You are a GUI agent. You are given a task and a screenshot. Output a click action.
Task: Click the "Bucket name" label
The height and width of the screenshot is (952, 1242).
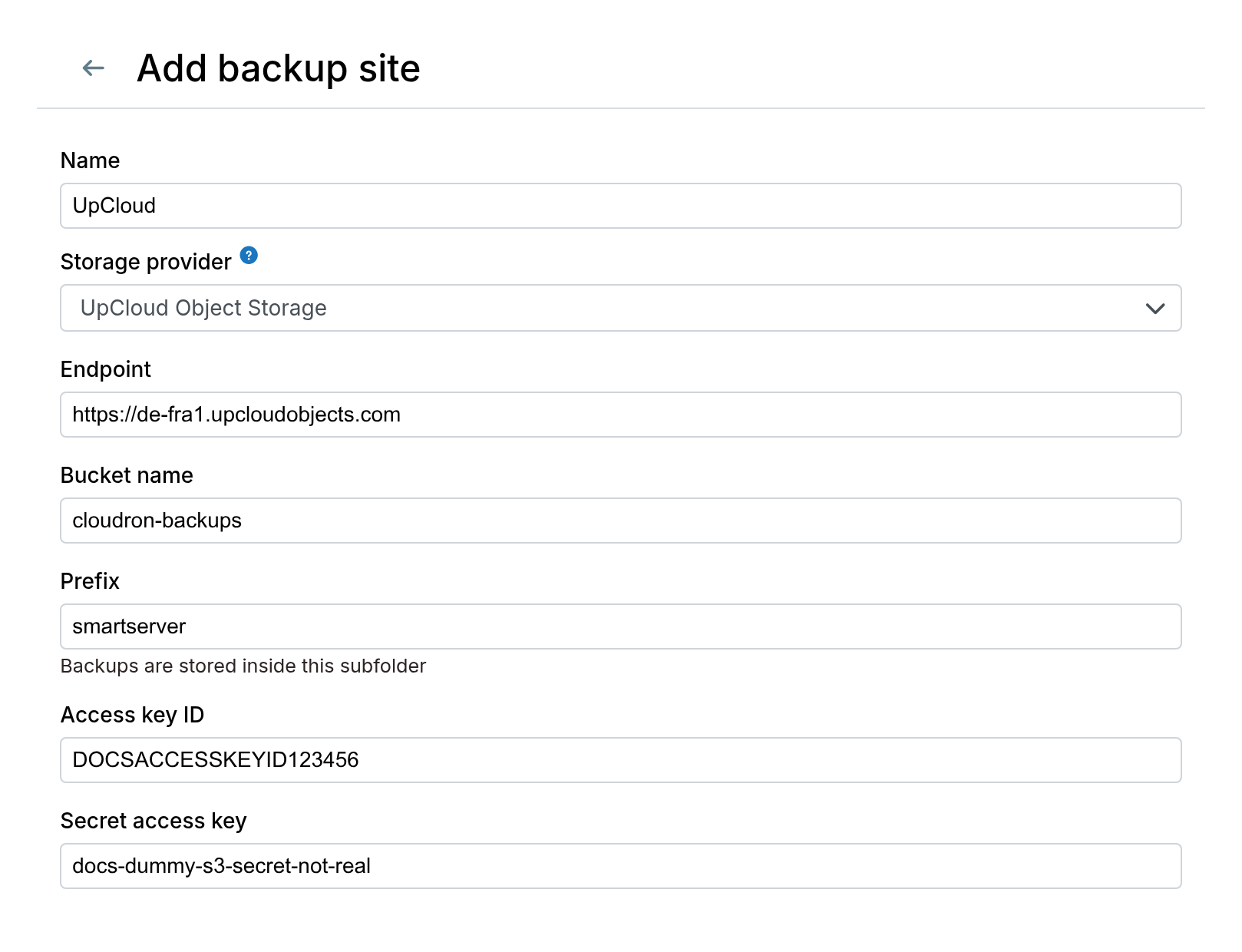[127, 475]
